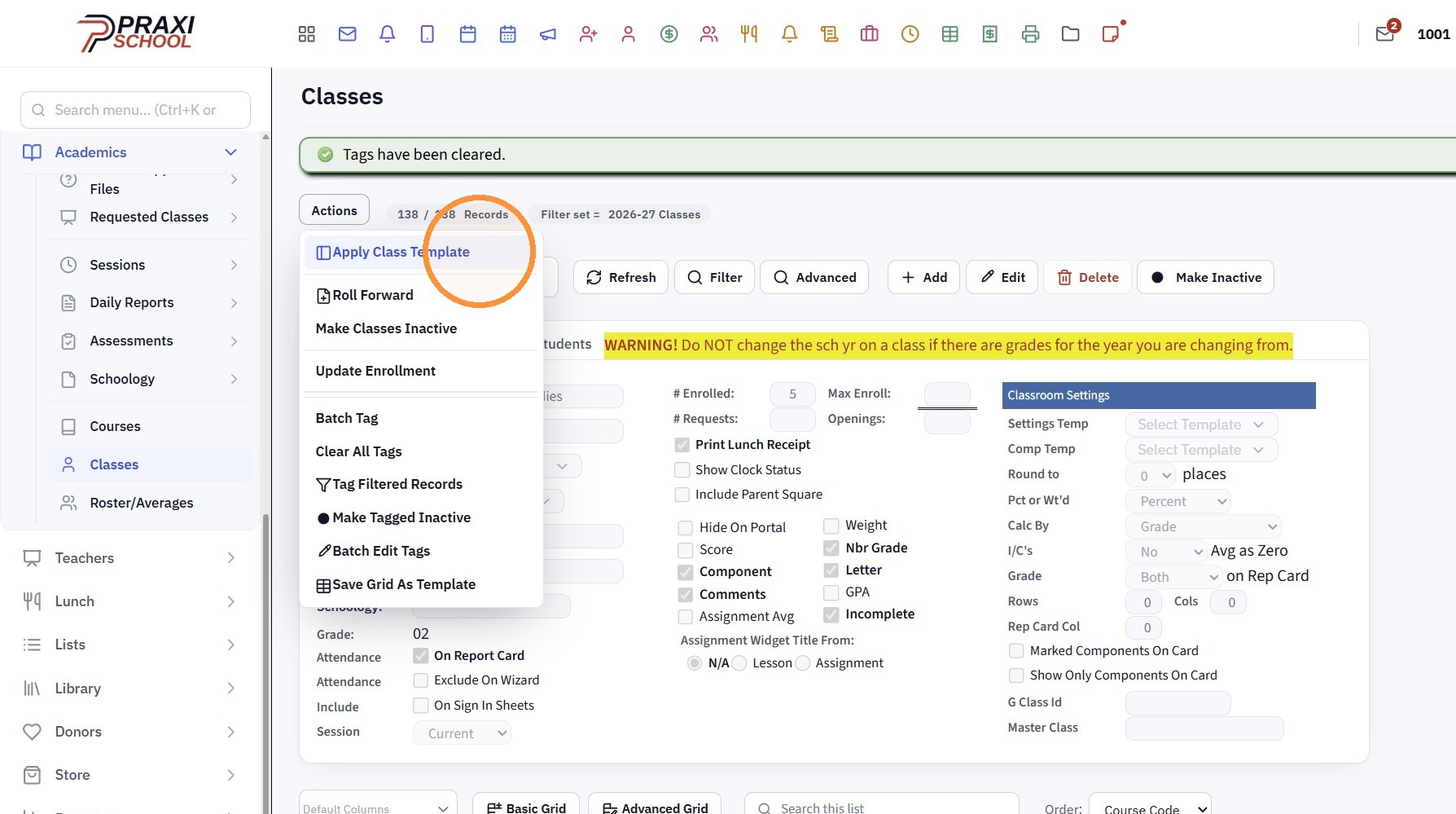Click the Search menu input field
1456x814 pixels.
135,110
